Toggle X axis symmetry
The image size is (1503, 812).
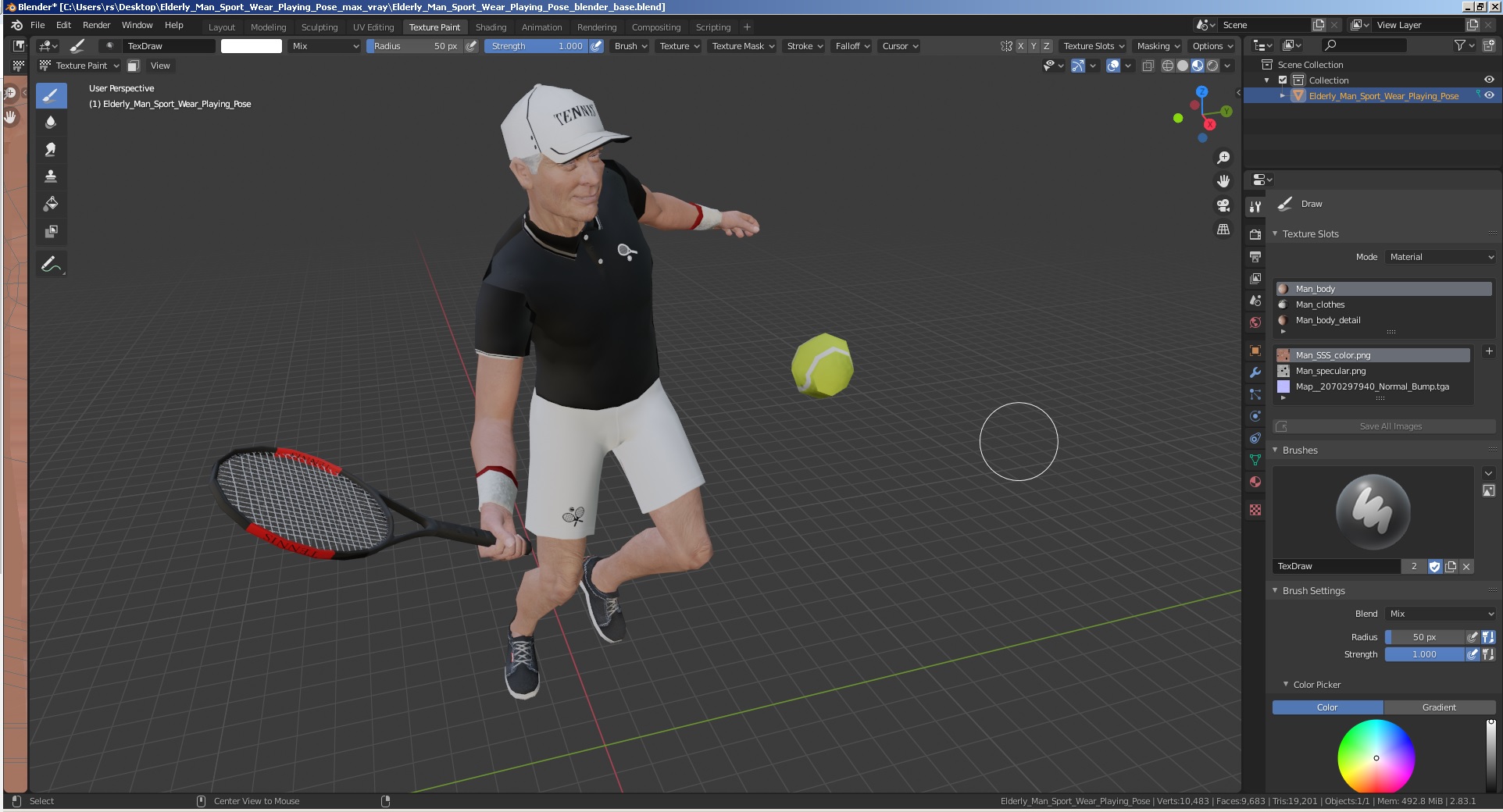[x=1020, y=46]
